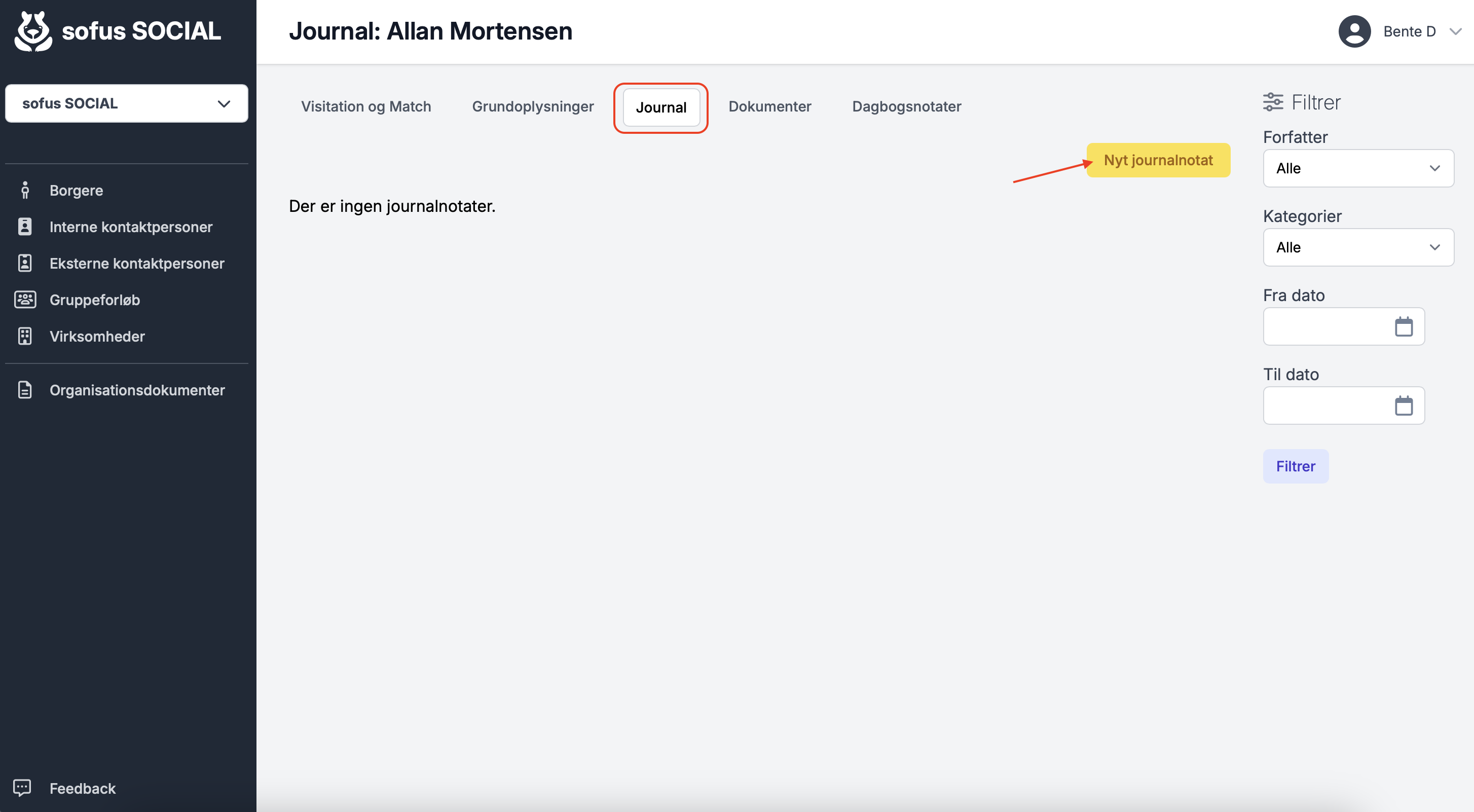
Task: Click the Virksomheder building icon
Action: pyautogui.click(x=25, y=336)
